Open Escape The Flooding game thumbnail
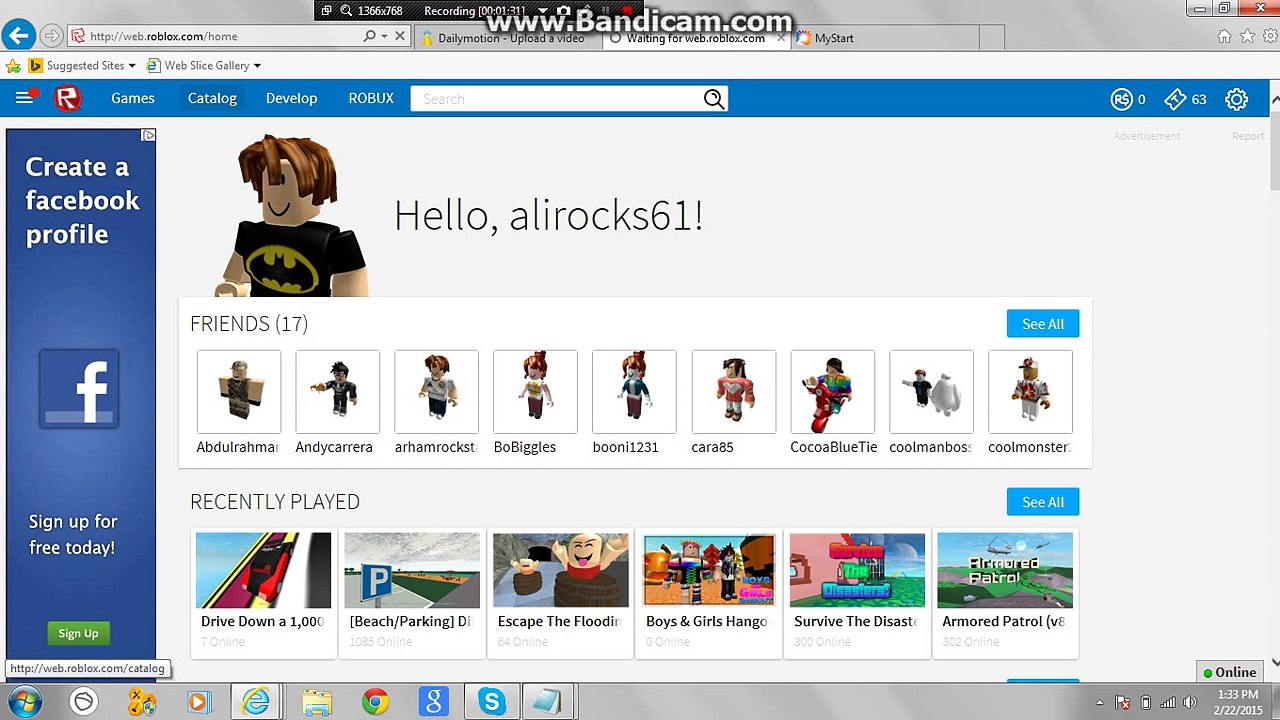The height and width of the screenshot is (720, 1280). click(x=561, y=570)
